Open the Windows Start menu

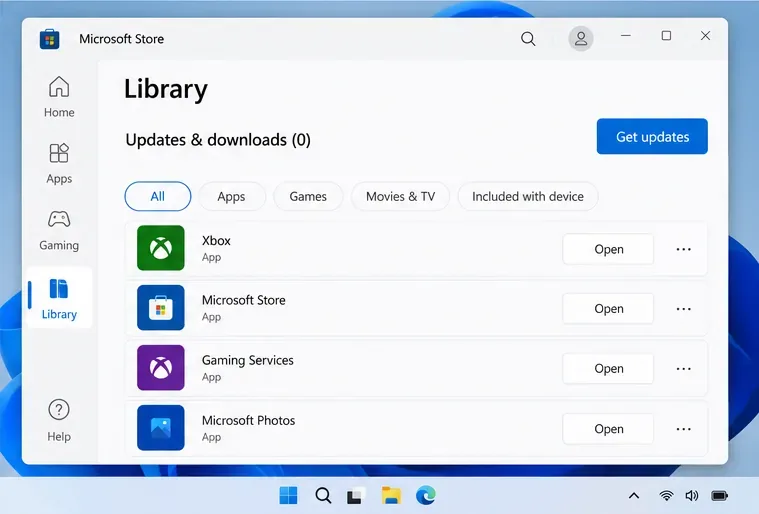coord(288,496)
